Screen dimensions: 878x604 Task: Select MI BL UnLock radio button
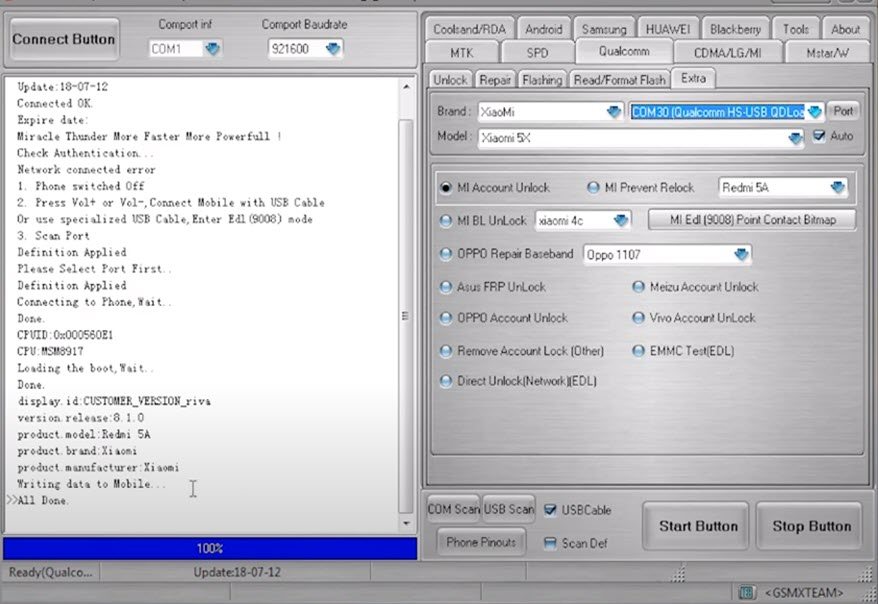[446, 221]
